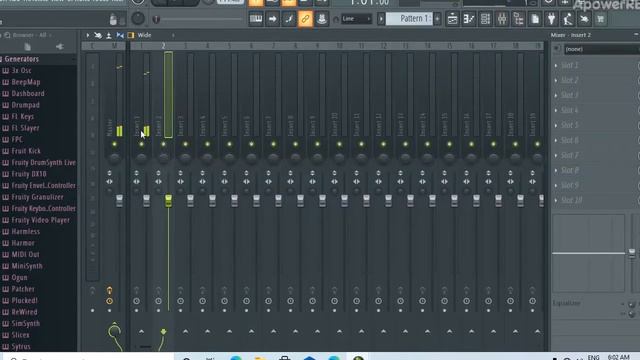Click the Wide layout label
640x360 pixels.
(x=144, y=36)
